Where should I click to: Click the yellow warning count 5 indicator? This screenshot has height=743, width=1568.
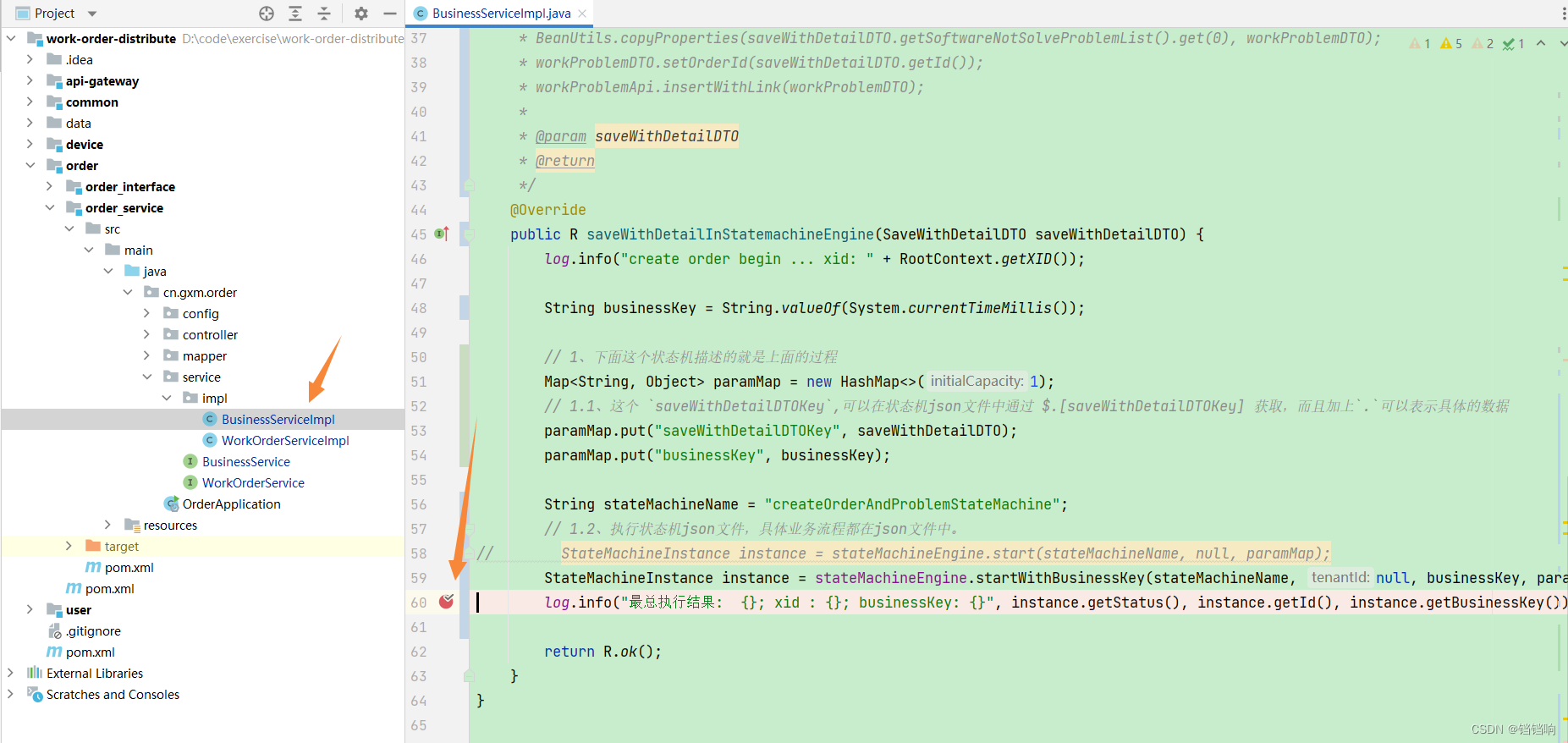pos(1451,43)
